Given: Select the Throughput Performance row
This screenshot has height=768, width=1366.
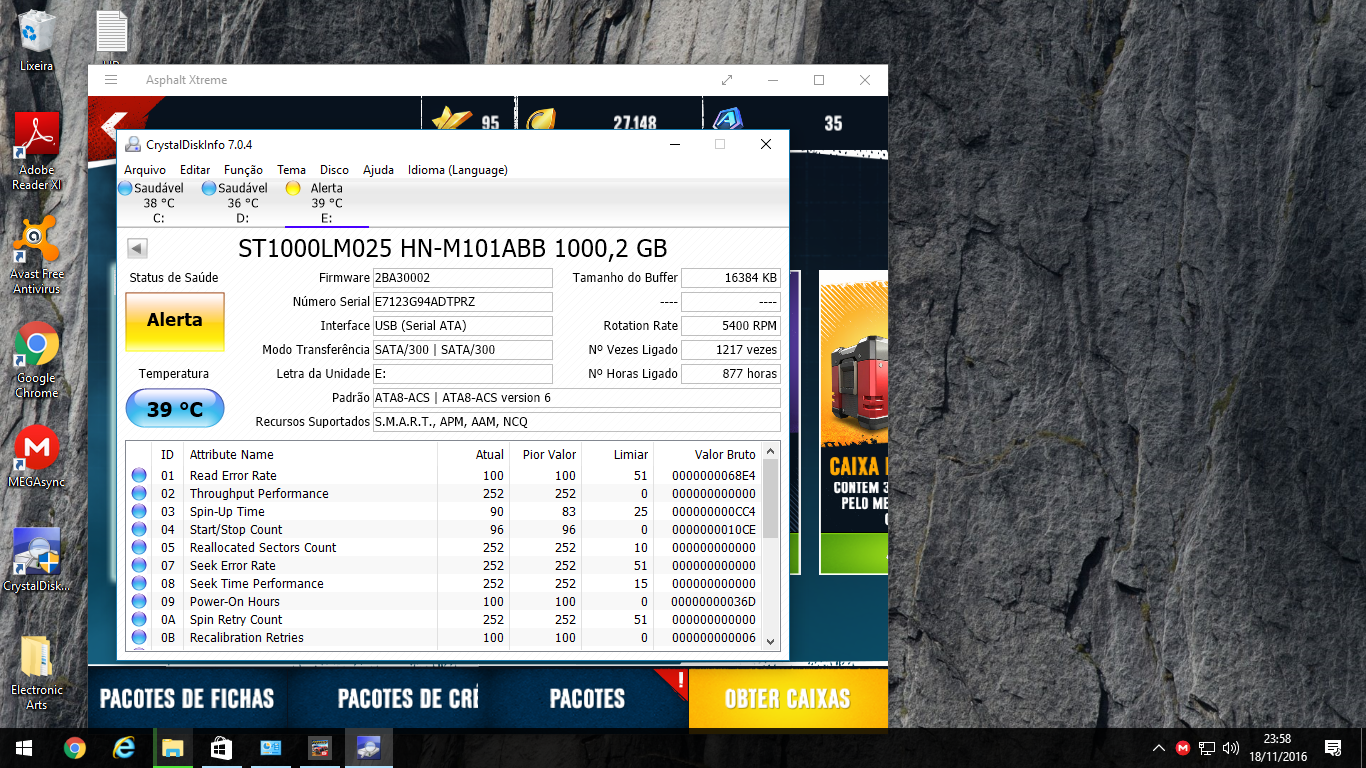Looking at the screenshot, I should pyautogui.click(x=444, y=494).
